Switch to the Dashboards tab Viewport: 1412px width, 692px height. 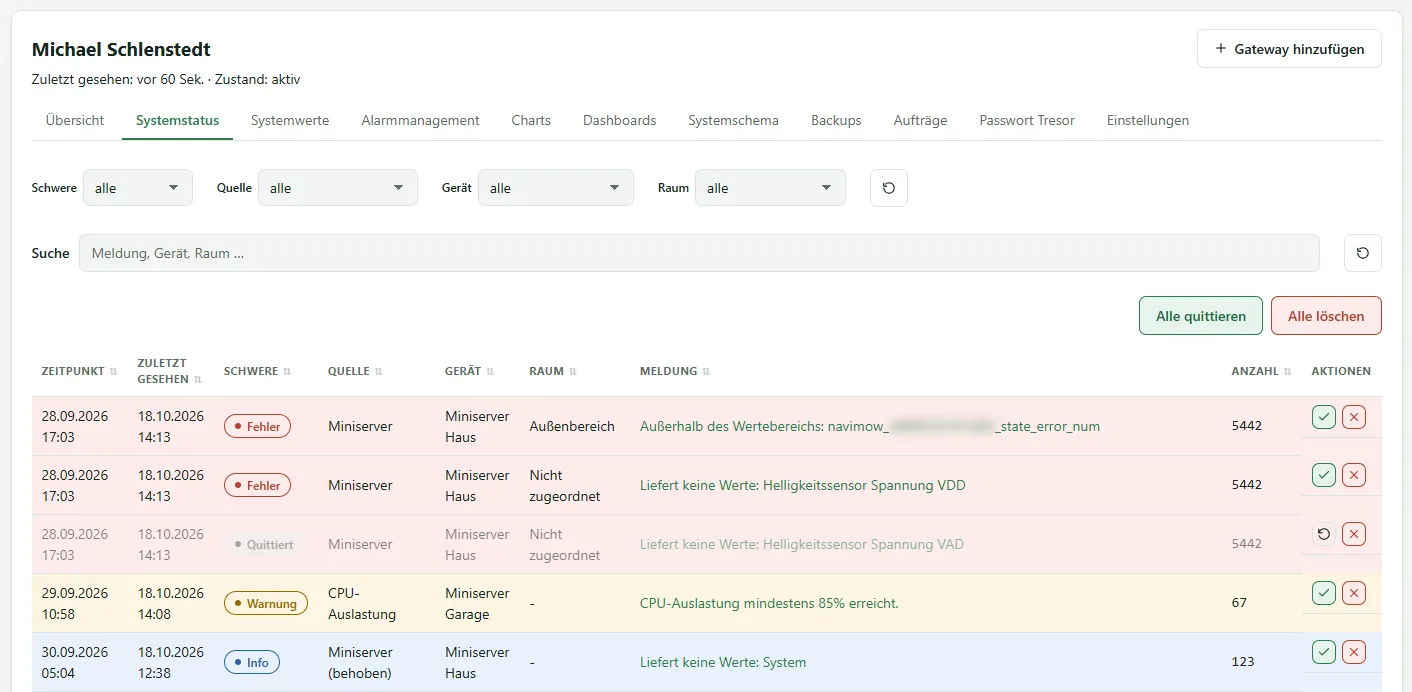(620, 120)
